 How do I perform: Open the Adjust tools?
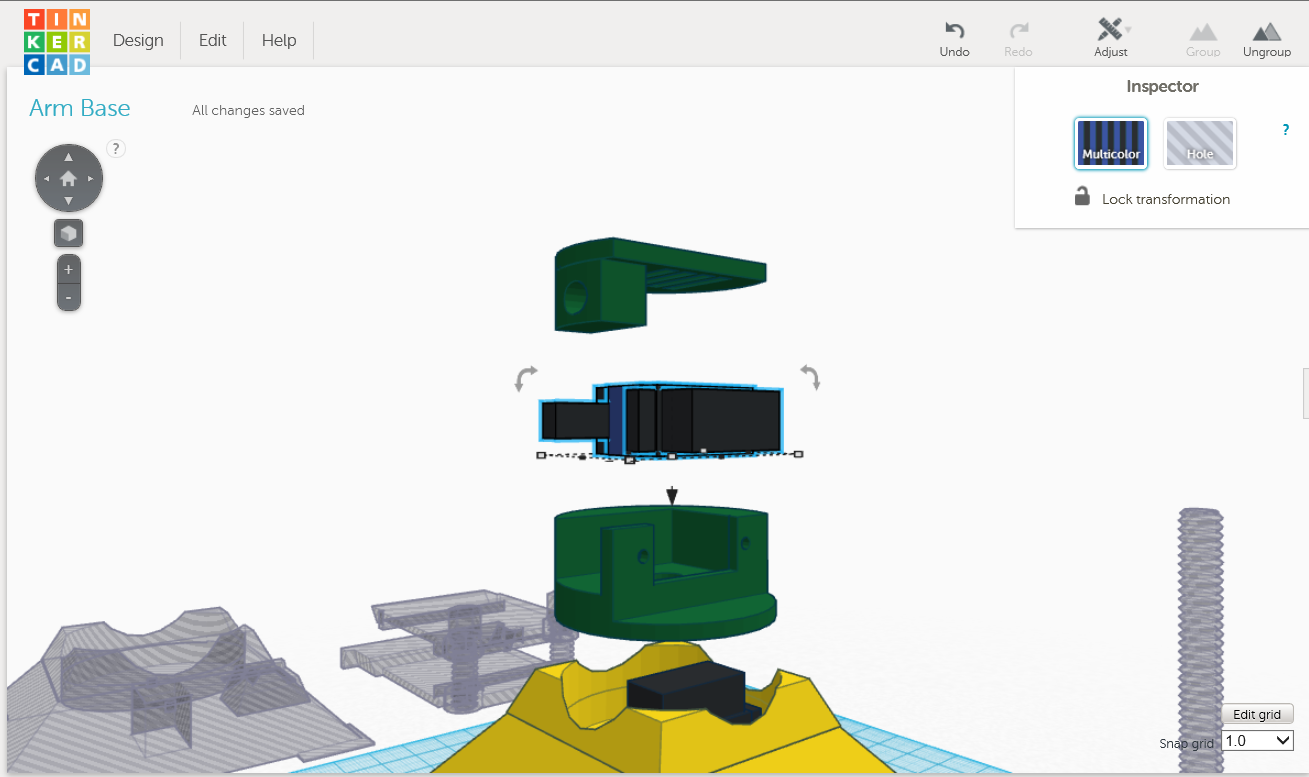(1111, 40)
